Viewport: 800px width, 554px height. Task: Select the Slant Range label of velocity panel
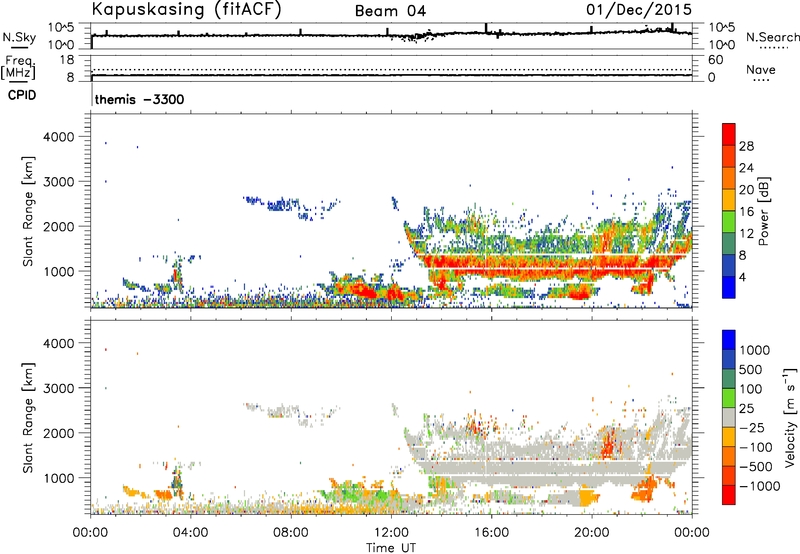point(28,417)
